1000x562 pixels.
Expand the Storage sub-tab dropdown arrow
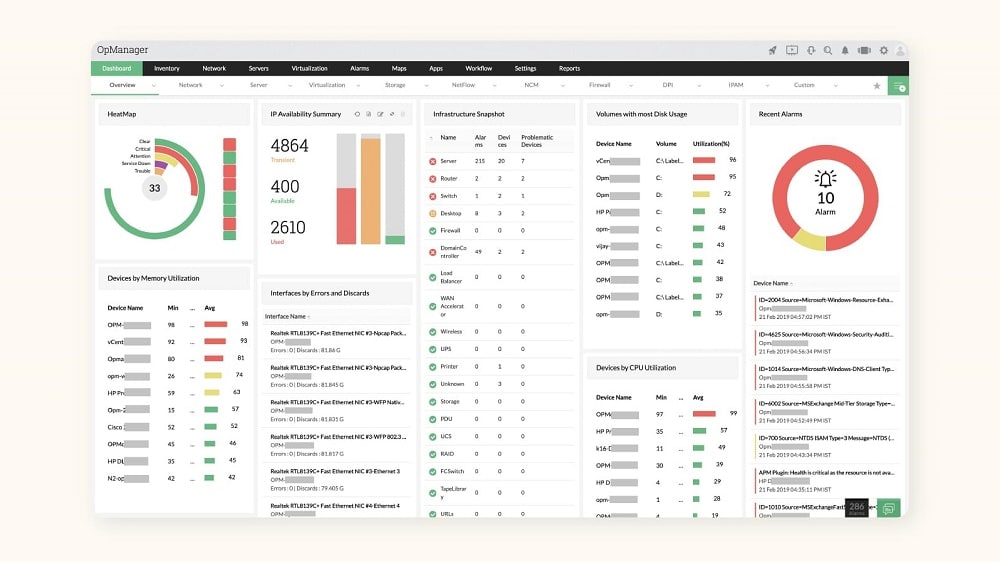tap(426, 85)
